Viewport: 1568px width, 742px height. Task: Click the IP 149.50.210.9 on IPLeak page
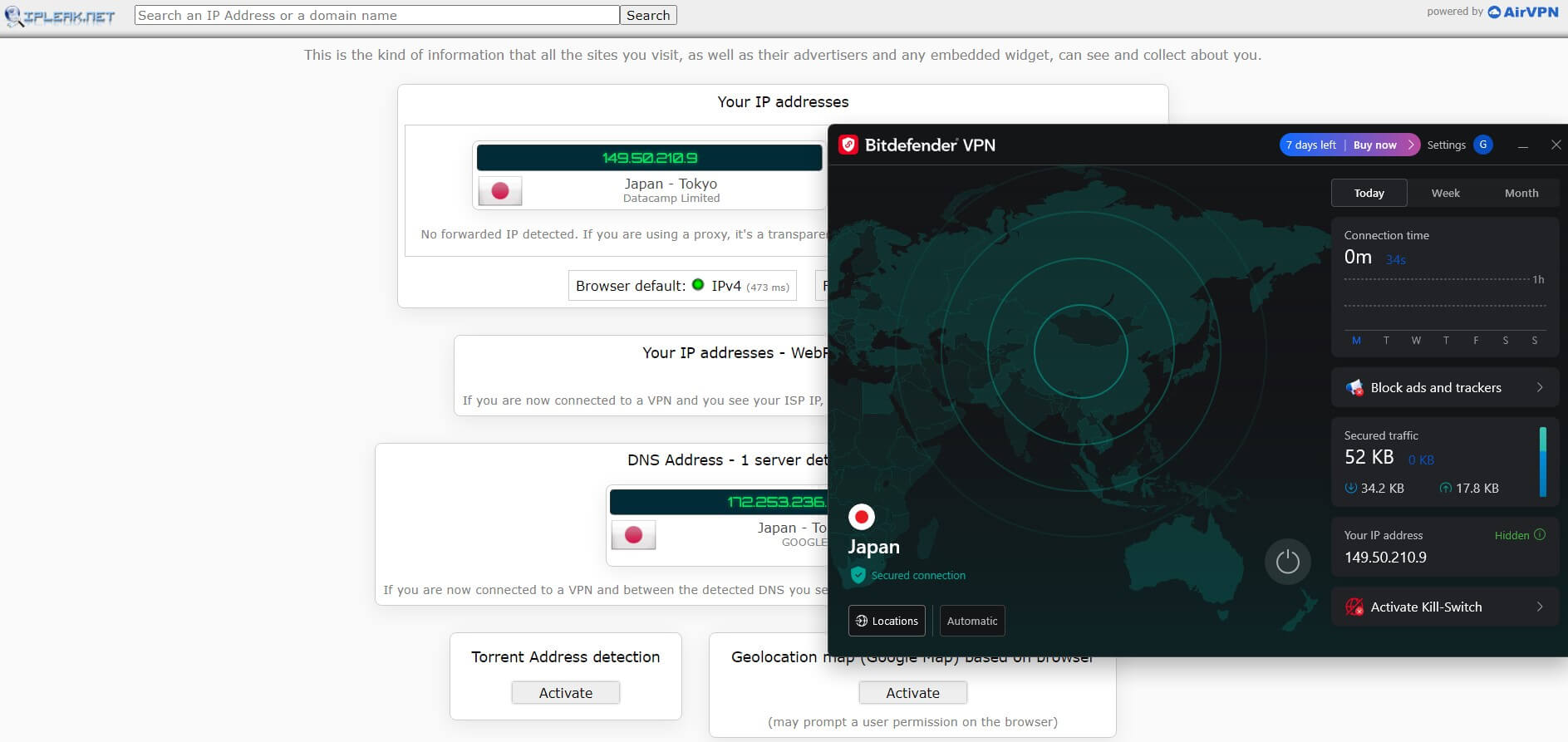coord(650,158)
